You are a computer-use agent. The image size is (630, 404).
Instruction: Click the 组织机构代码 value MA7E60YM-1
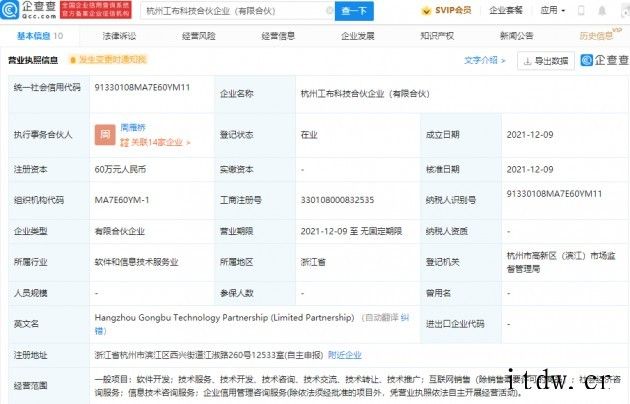point(122,200)
